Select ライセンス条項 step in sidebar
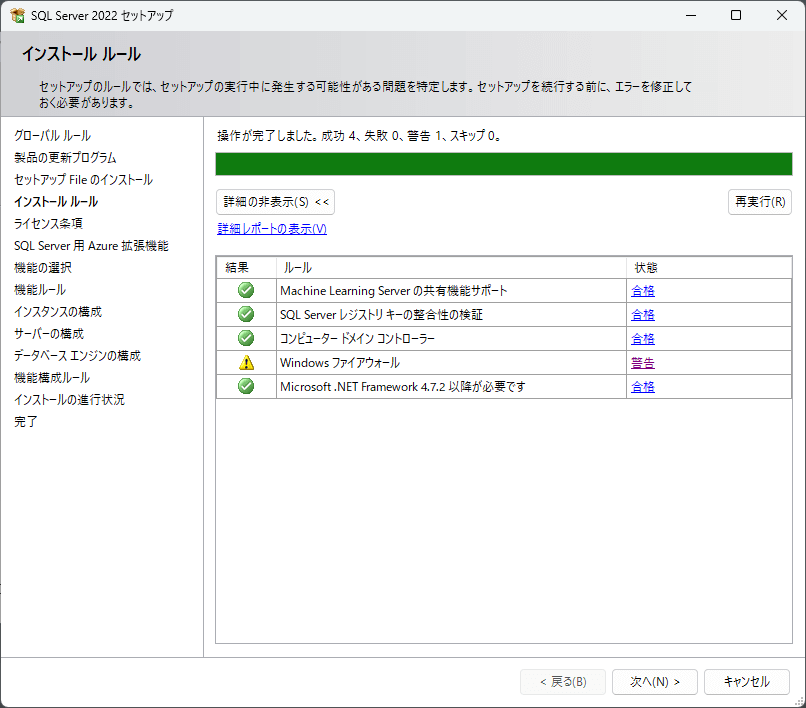 [48, 224]
